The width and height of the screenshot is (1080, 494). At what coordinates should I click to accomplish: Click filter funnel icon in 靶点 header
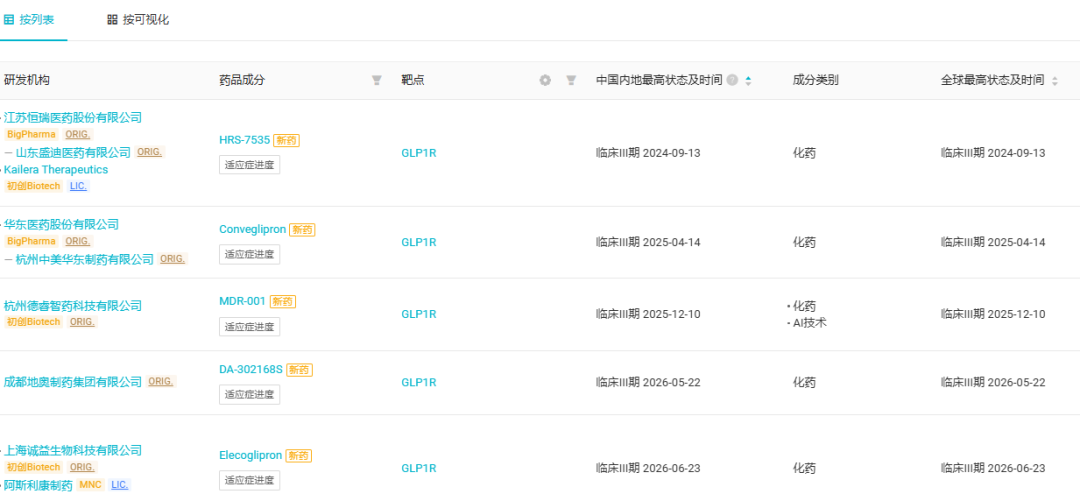click(571, 81)
